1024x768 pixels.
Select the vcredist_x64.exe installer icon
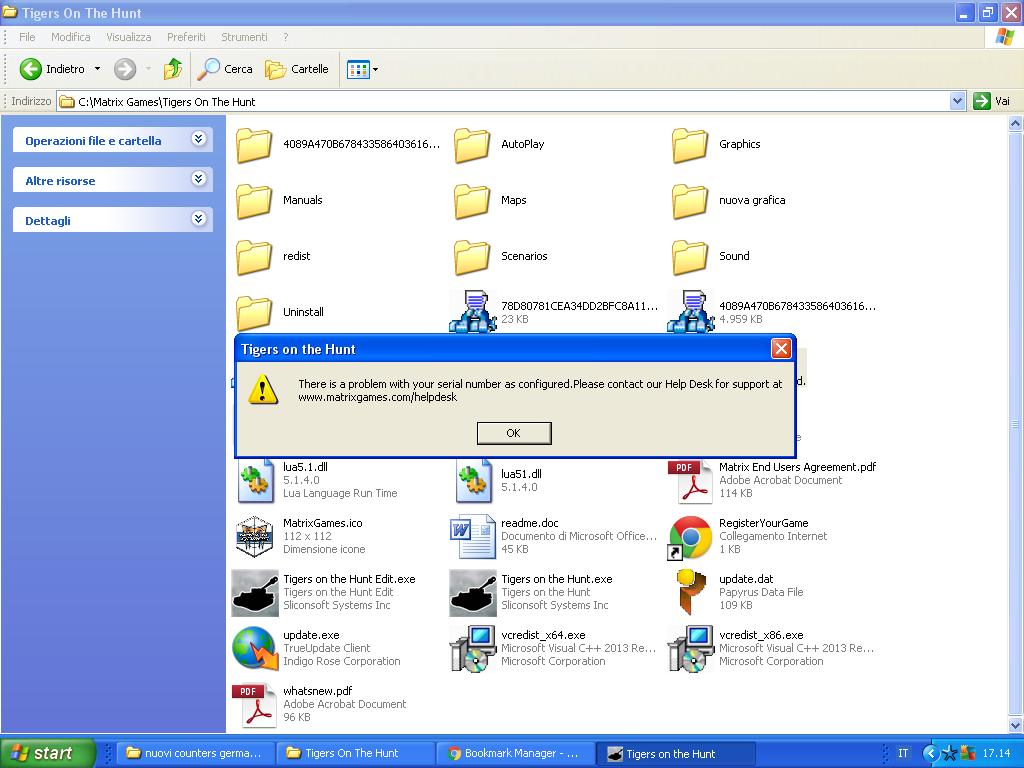[473, 648]
